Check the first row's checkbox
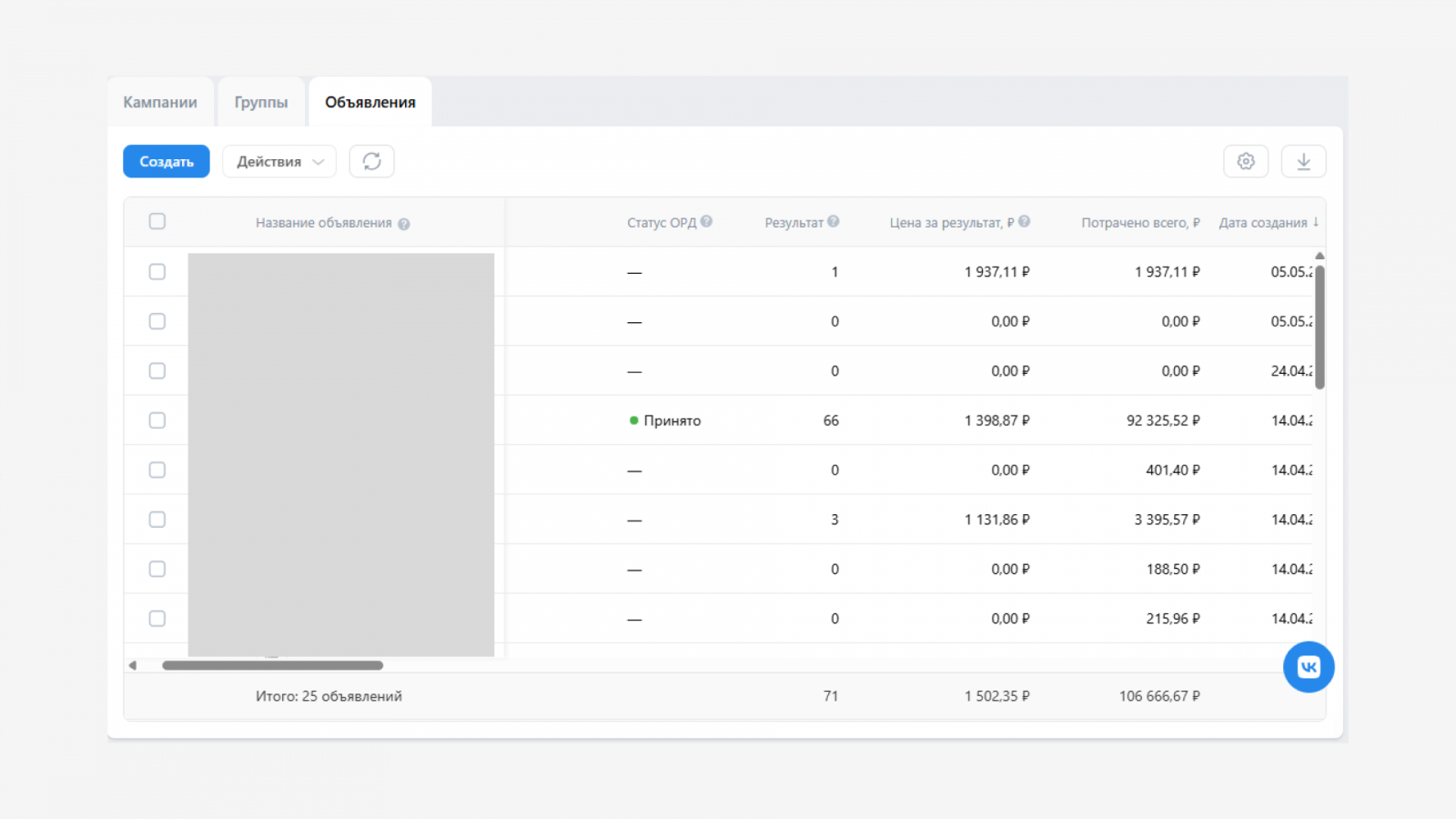Image resolution: width=1456 pixels, height=819 pixels. point(157,272)
